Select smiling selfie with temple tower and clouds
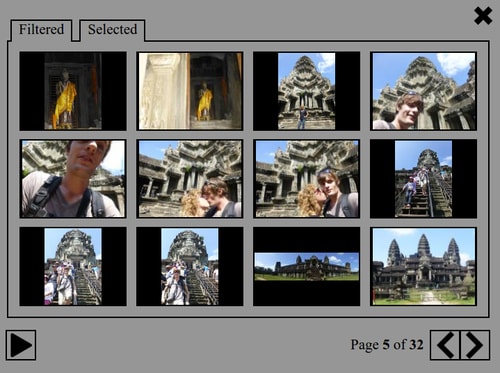500x373 pixels. pos(423,91)
